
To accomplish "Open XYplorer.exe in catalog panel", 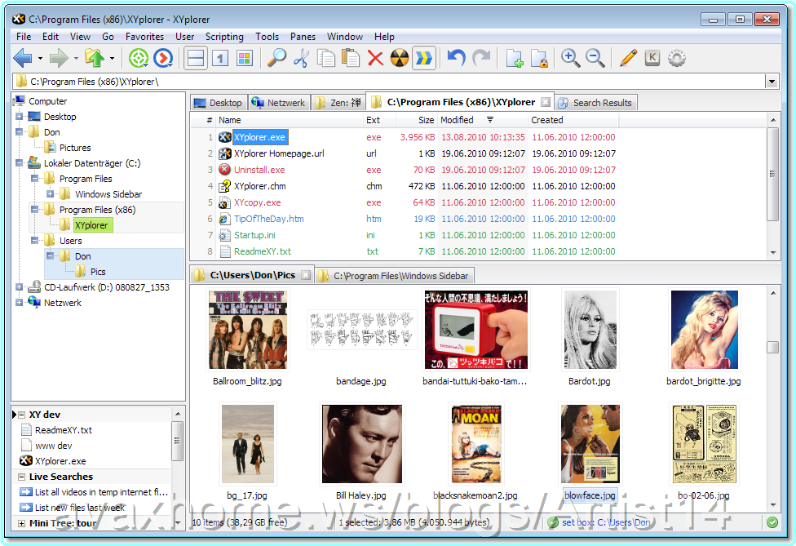I will pyautogui.click(x=60, y=461).
